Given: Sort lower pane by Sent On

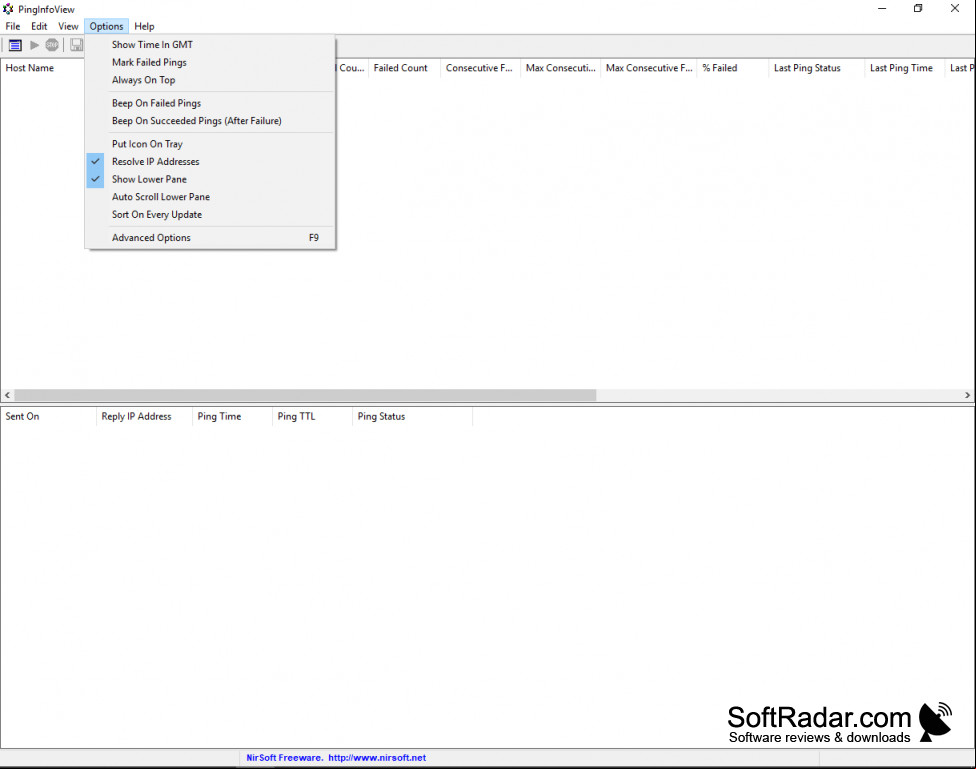Looking at the screenshot, I should pos(49,417).
